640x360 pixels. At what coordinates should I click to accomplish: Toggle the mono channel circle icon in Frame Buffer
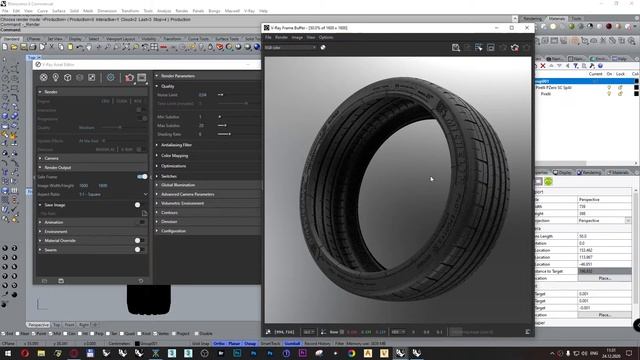coord(323,47)
